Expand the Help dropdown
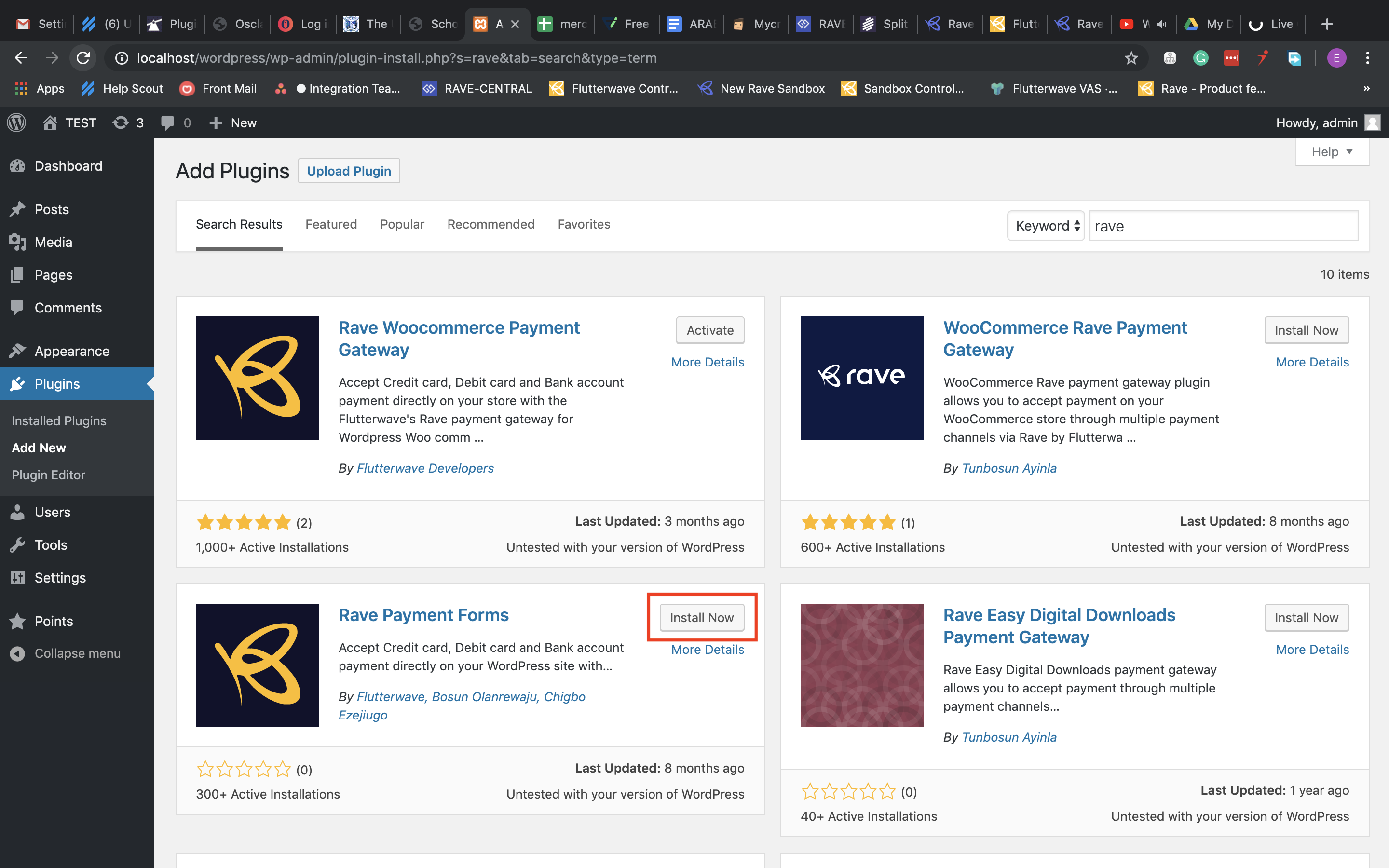Screen dimensions: 1389x868 (1332, 152)
